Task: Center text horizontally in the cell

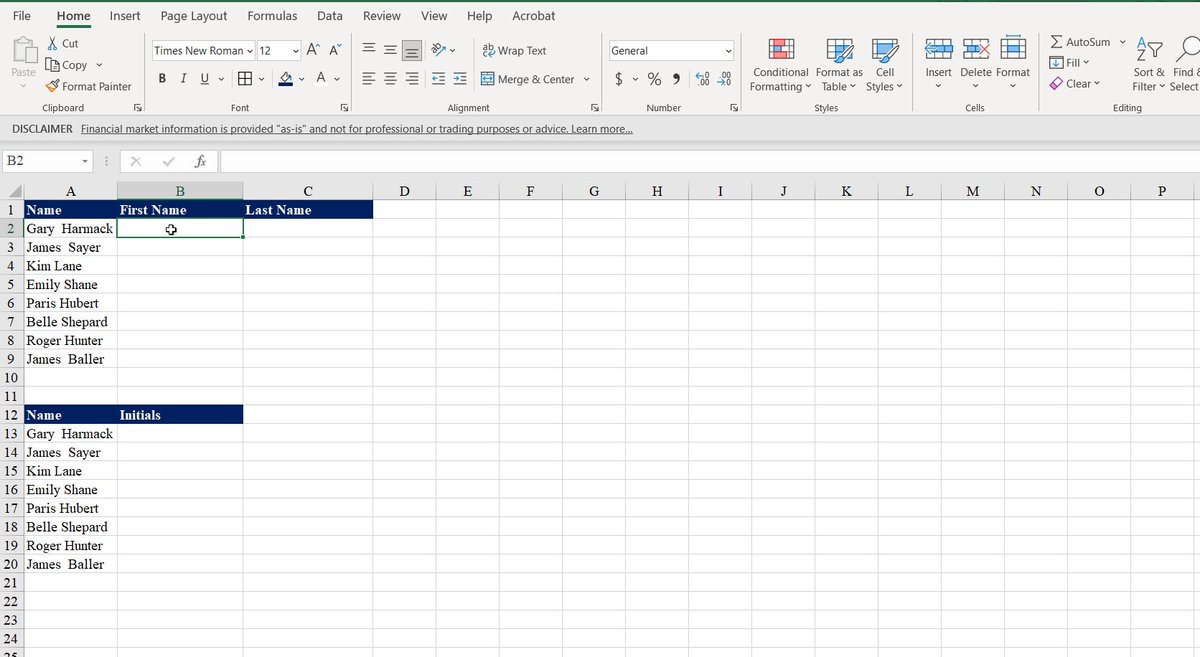Action: click(389, 79)
